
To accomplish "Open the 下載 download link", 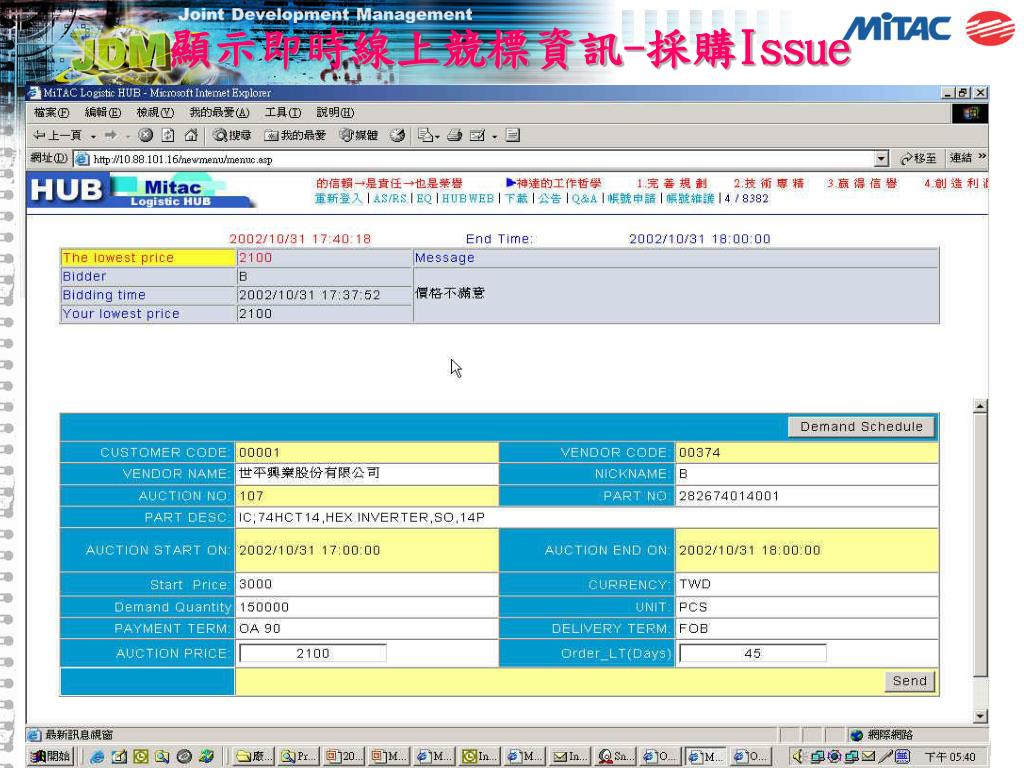I will pos(516,199).
